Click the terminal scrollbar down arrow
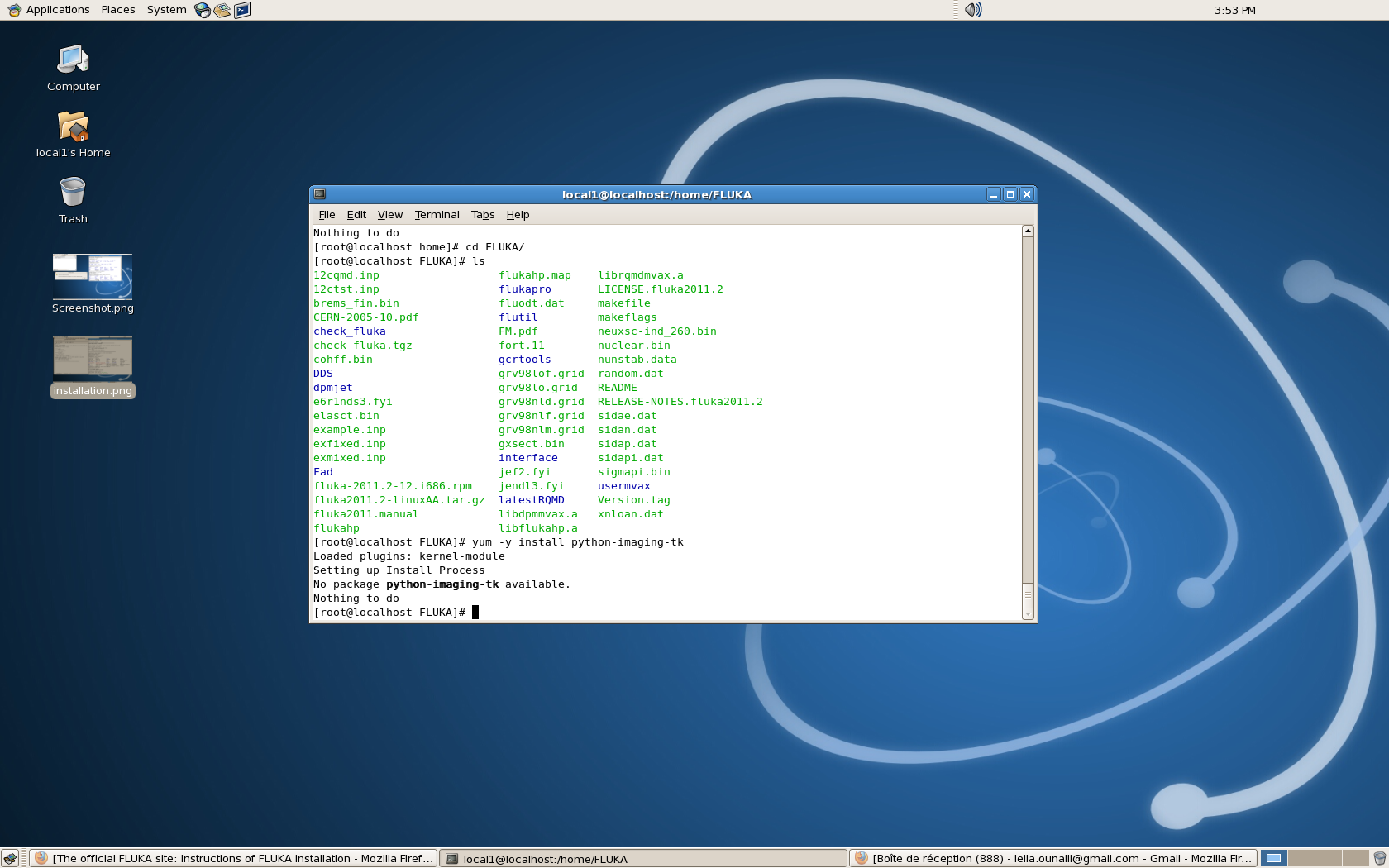Screen dimensions: 1389x868 click(1028, 613)
